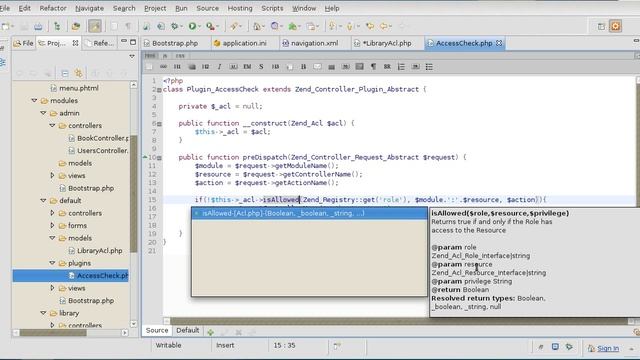Open explorer view menu triangle
This screenshot has height=360, width=640.
click(x=131, y=56)
